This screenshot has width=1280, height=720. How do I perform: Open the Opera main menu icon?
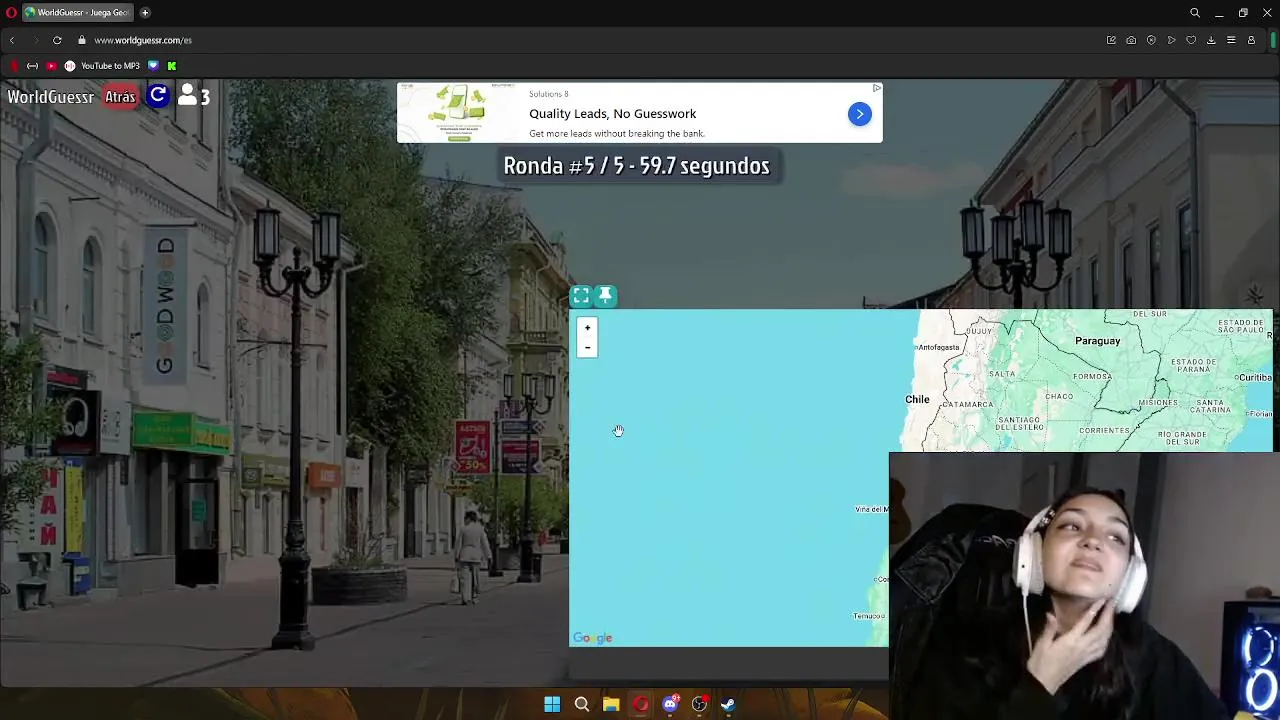click(x=11, y=13)
